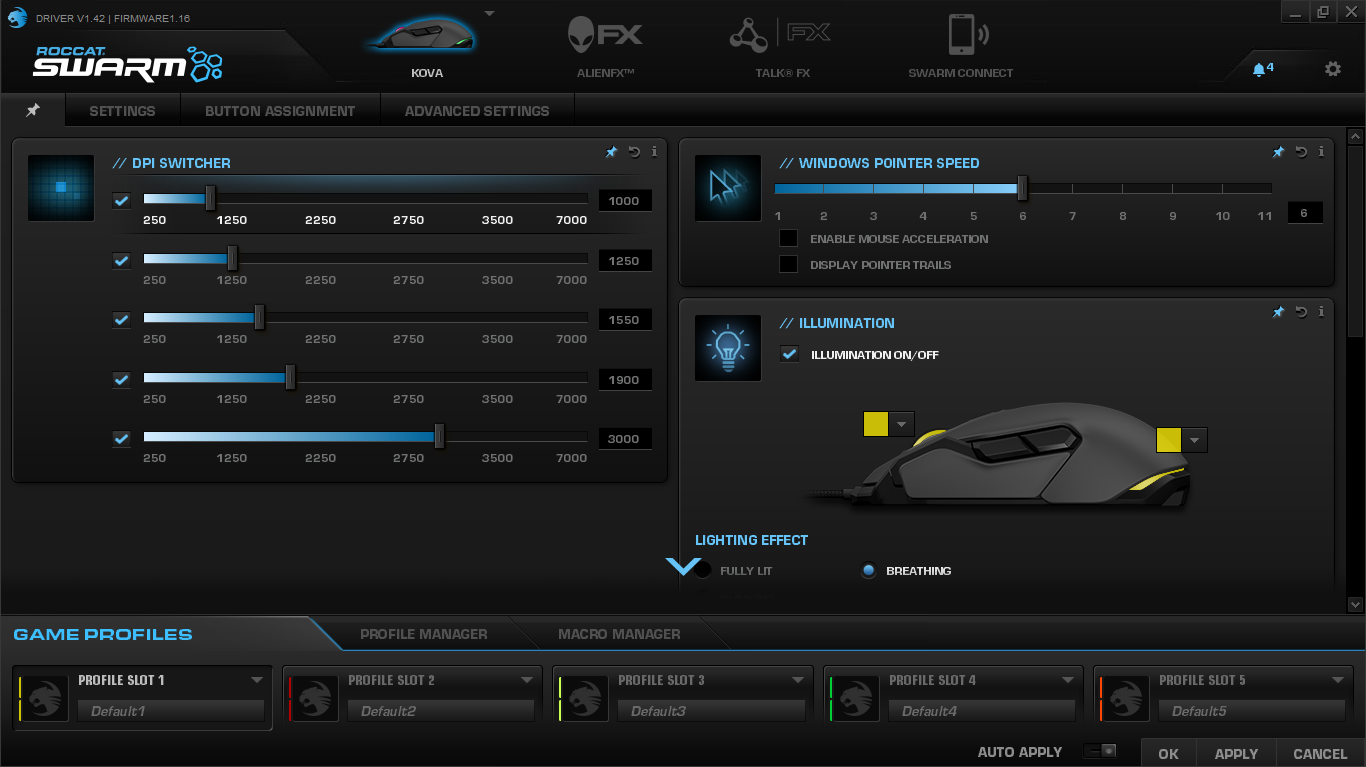Show info for Windows Pointer Speed
Image resolution: width=1366 pixels, height=767 pixels.
(1321, 152)
